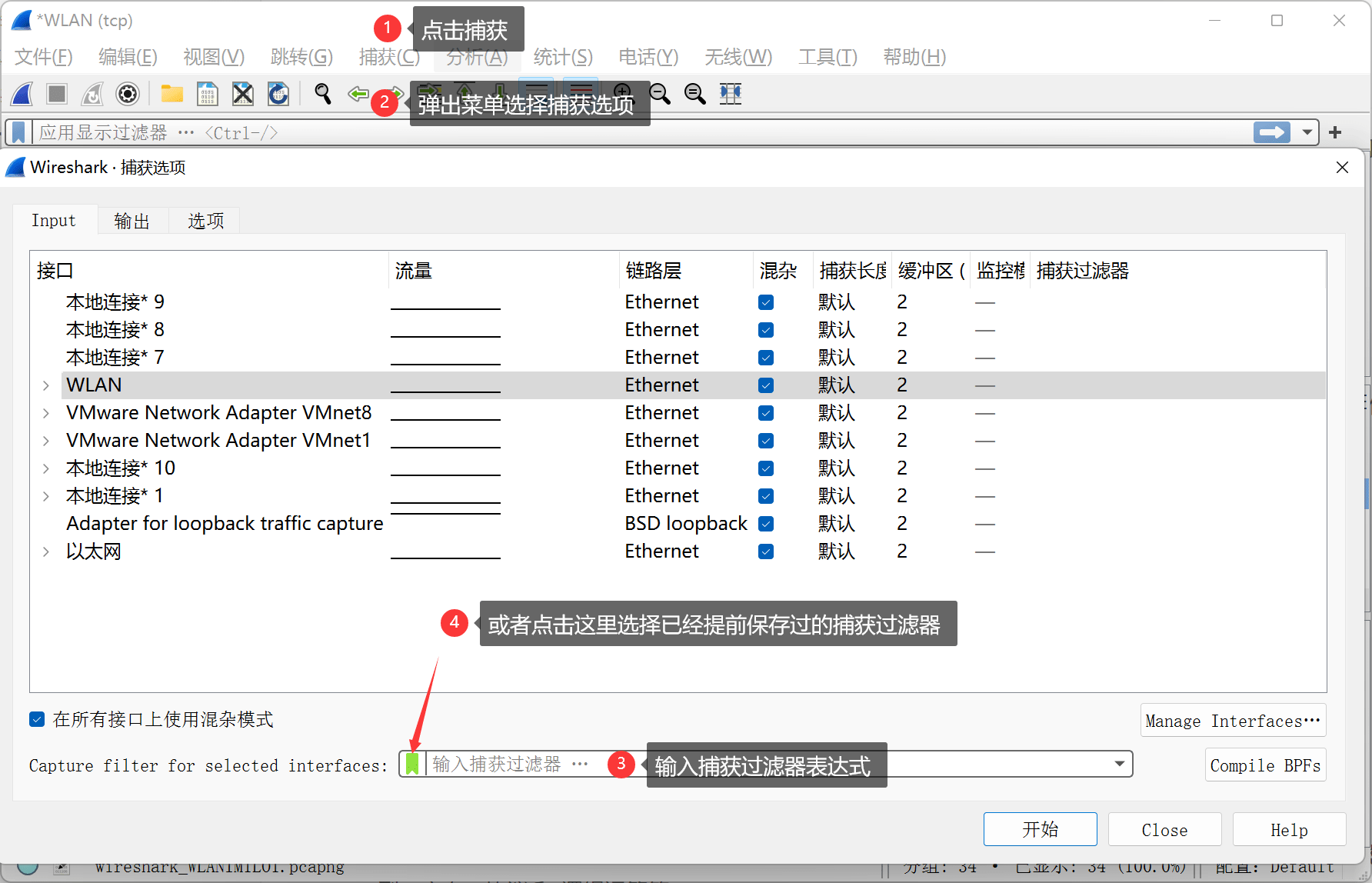Expand VMware Network Adapter VMnet1 row

46,441
